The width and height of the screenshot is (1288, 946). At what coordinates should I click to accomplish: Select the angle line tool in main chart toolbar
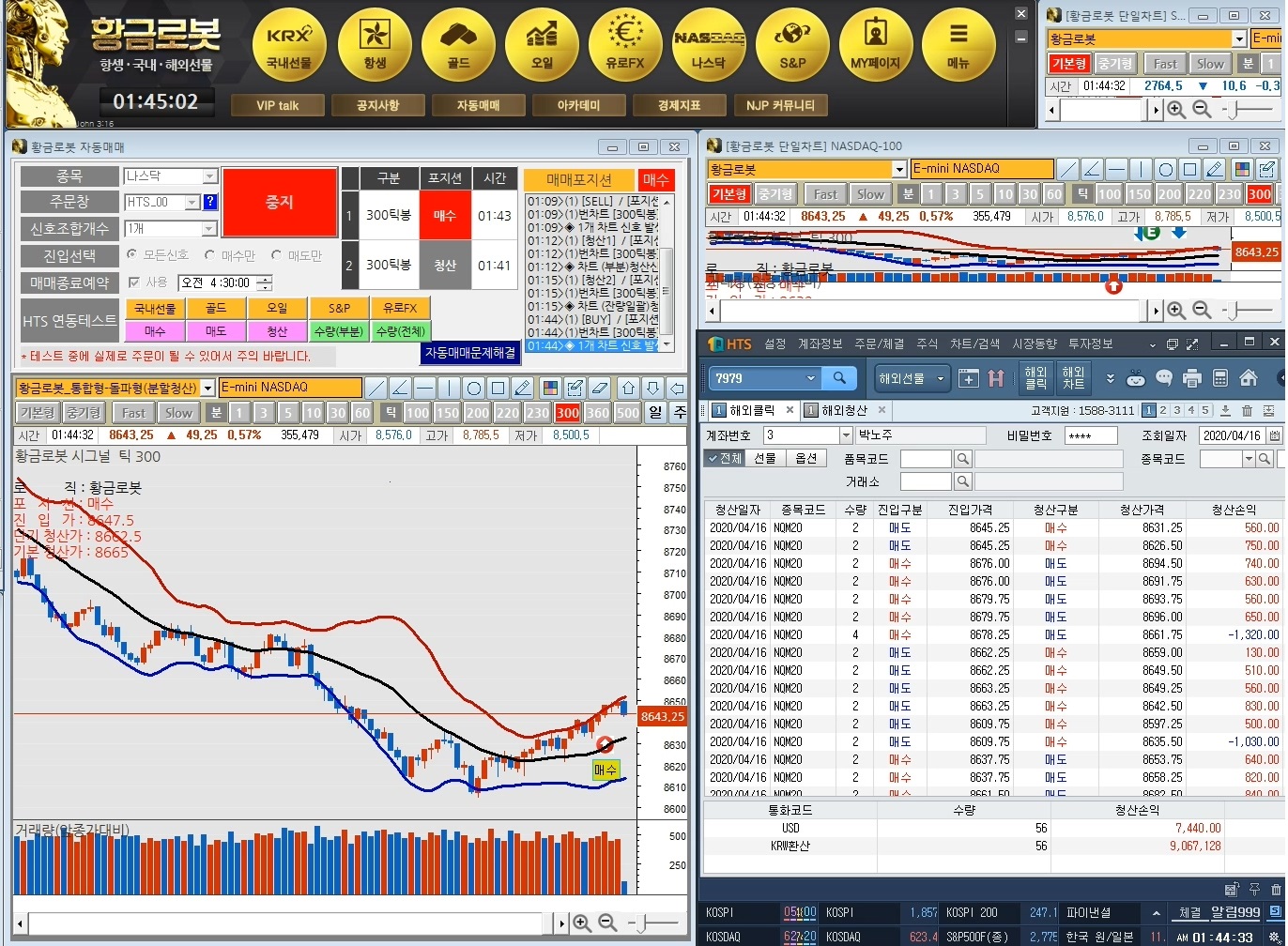coord(400,388)
